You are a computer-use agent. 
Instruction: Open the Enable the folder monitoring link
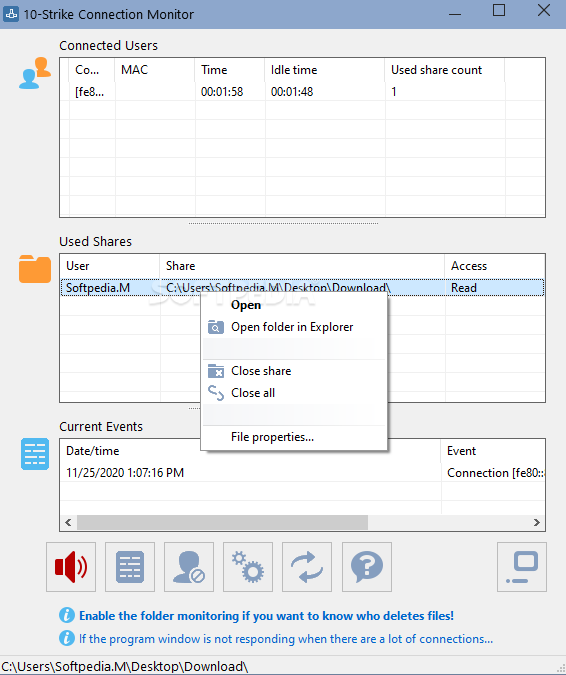[266, 616]
